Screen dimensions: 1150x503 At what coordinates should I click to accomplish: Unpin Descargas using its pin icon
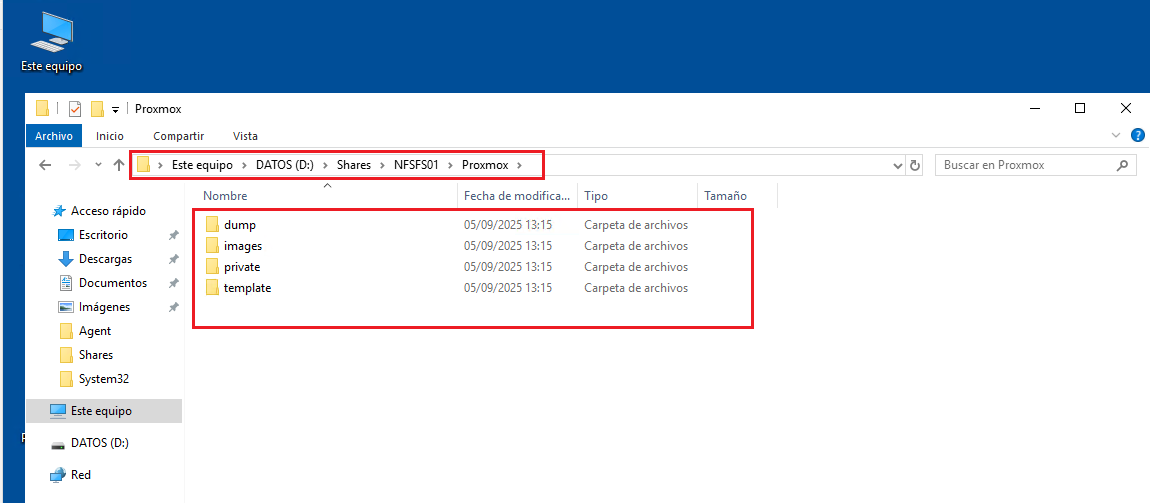pyautogui.click(x=173, y=259)
